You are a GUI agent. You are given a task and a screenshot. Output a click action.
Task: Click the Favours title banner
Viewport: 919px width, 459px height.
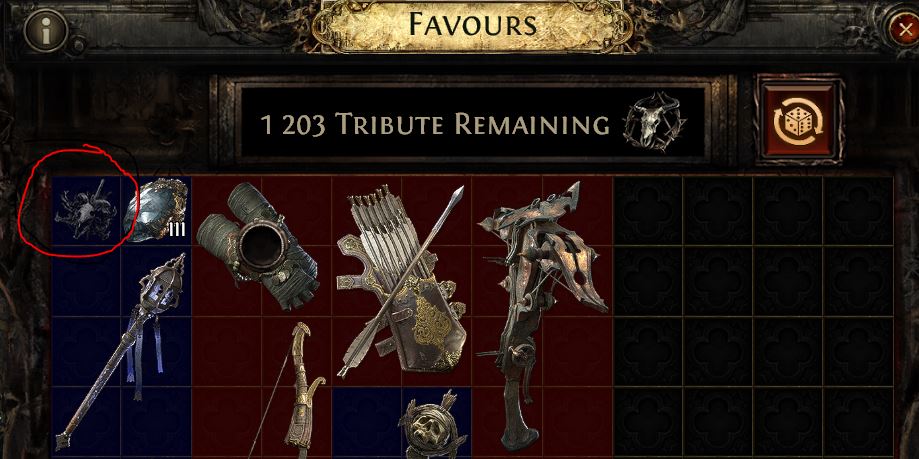coord(472,25)
